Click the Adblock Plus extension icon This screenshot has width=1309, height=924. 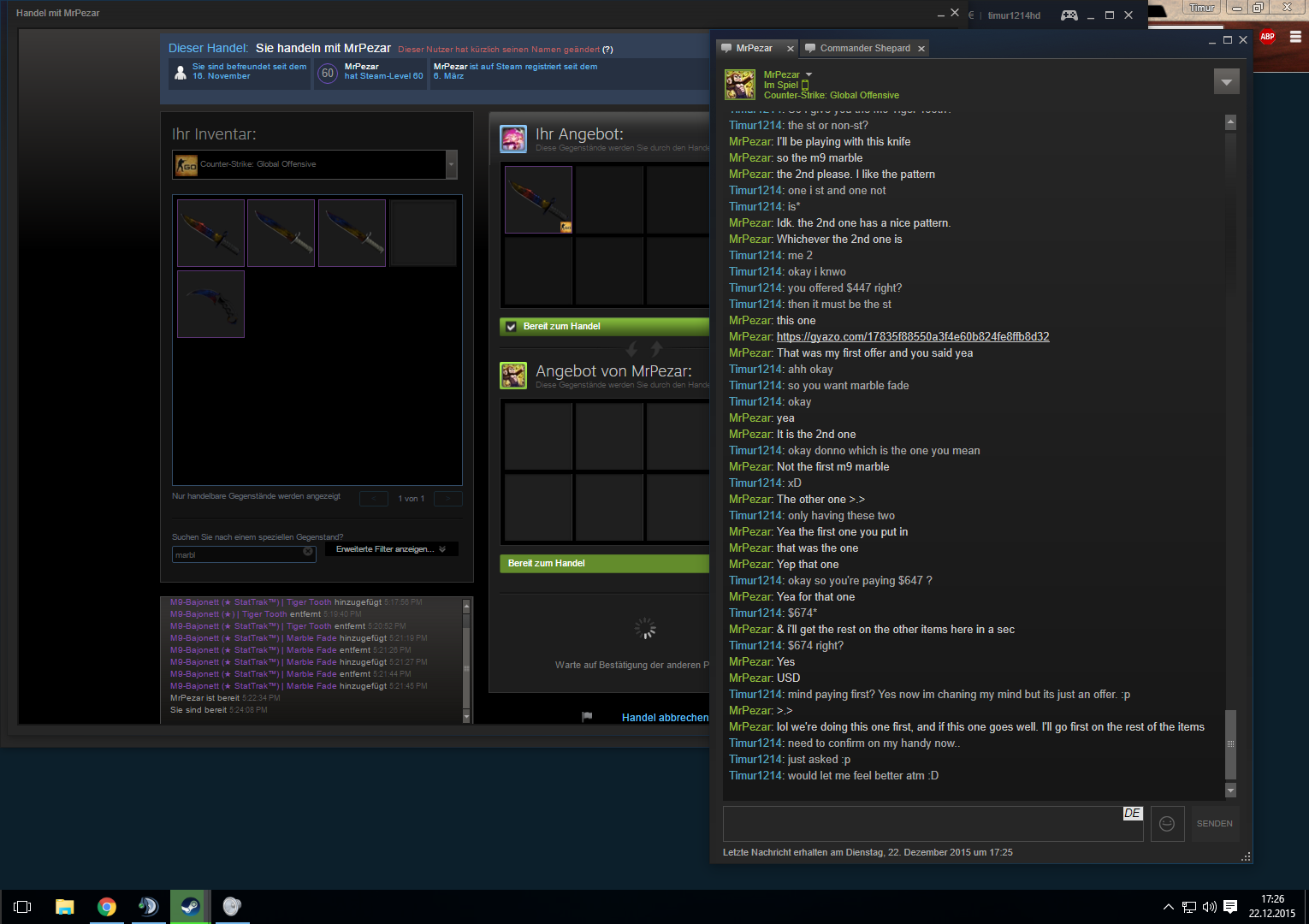tap(1267, 37)
